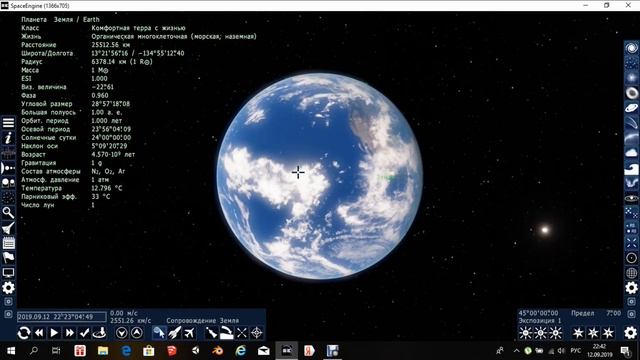Click the Предел magnitude limit label
The height and width of the screenshot is (360, 640).
point(582,313)
